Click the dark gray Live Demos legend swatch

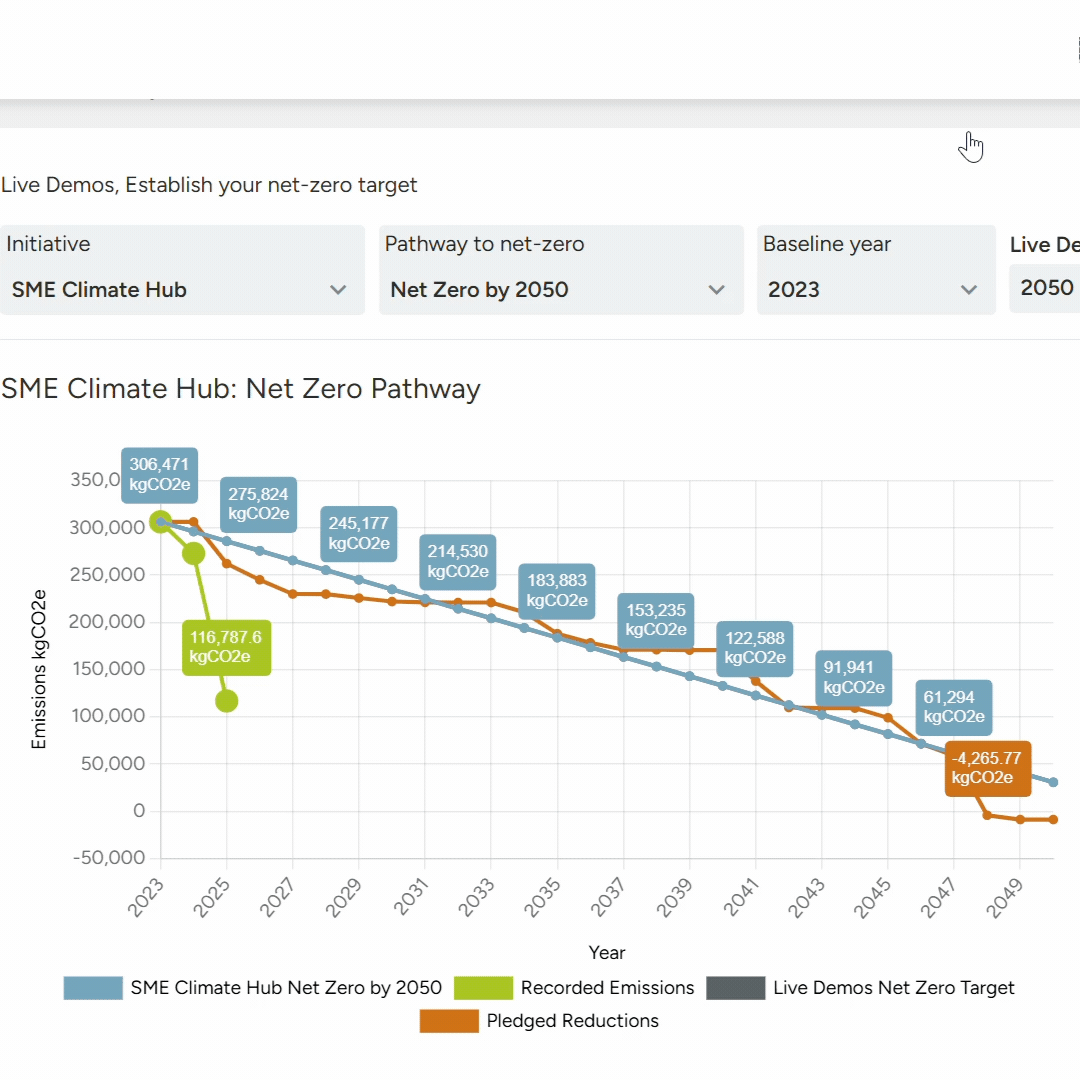[x=736, y=988]
